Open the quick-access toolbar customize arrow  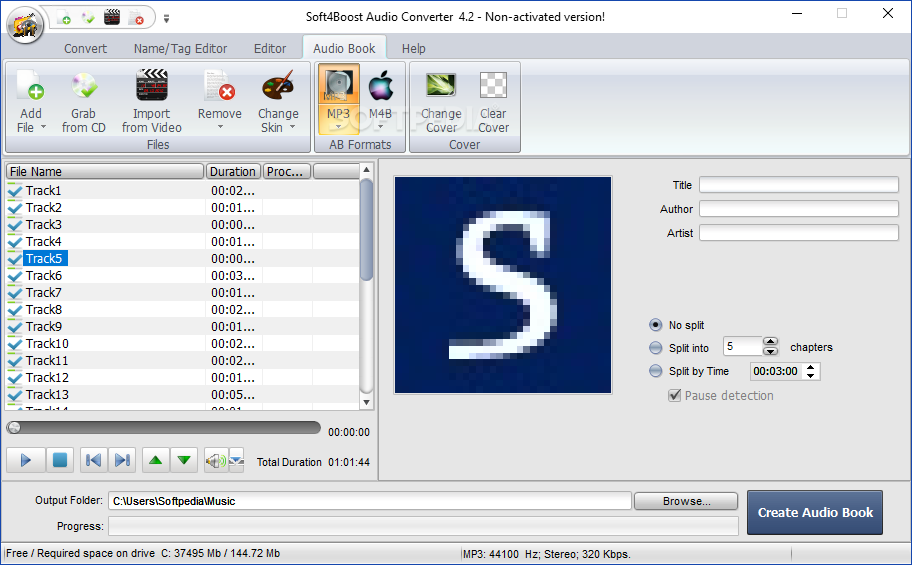[x=166, y=19]
